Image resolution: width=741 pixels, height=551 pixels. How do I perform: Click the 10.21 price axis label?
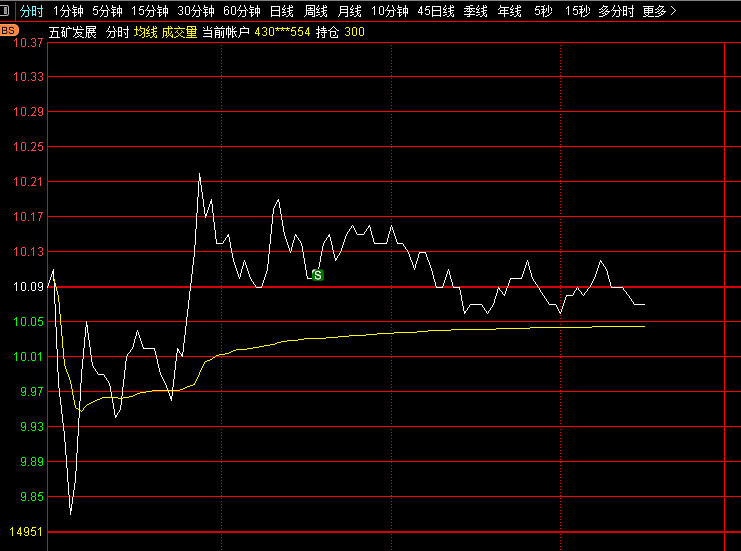[28, 182]
